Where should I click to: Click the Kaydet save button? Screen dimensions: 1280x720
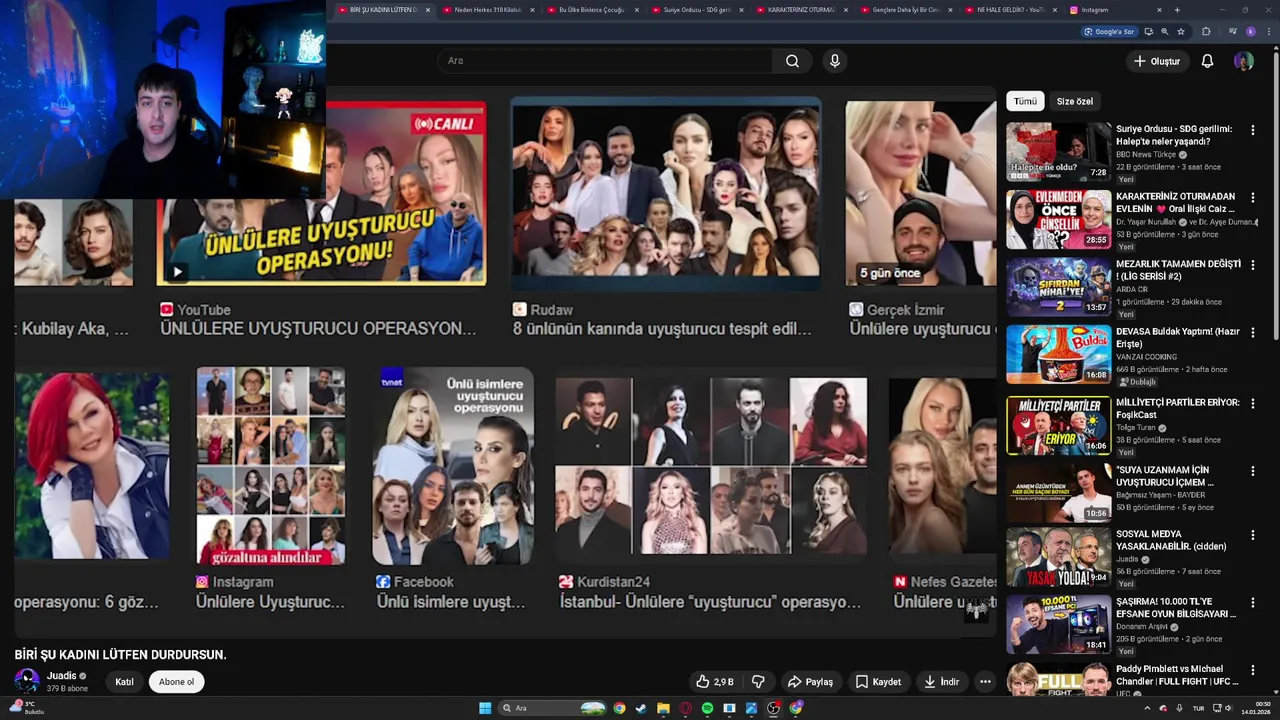coord(878,682)
